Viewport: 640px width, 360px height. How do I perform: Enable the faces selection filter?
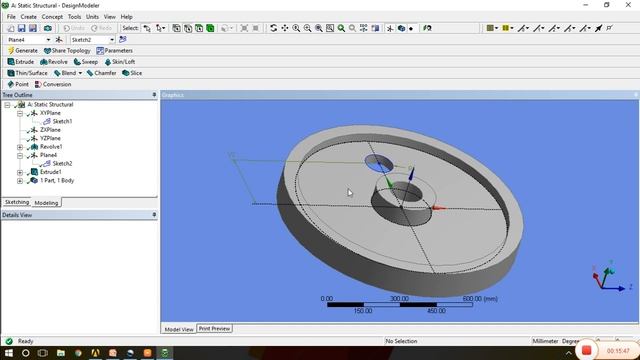pos(199,28)
